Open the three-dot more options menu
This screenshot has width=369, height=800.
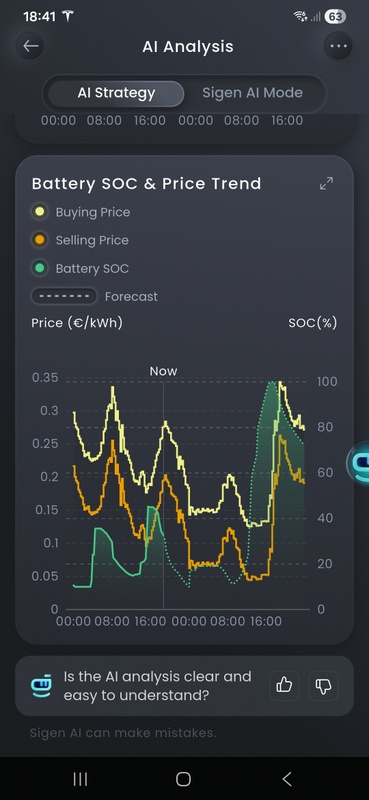point(338,46)
